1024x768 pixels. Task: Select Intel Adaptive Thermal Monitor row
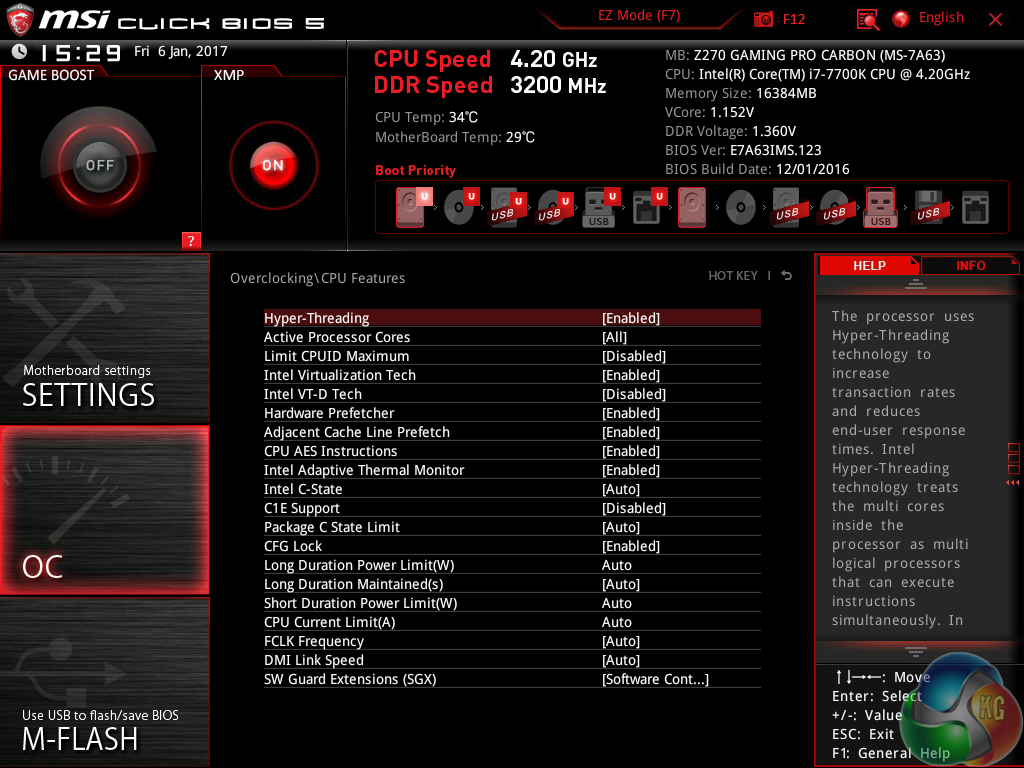512,470
